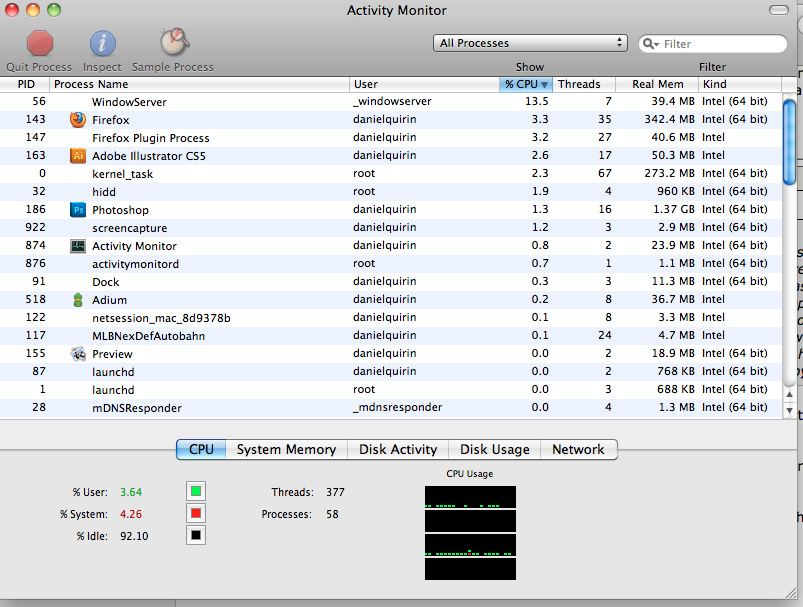803x607 pixels.
Task: Select the Dock process row
Action: [391, 282]
